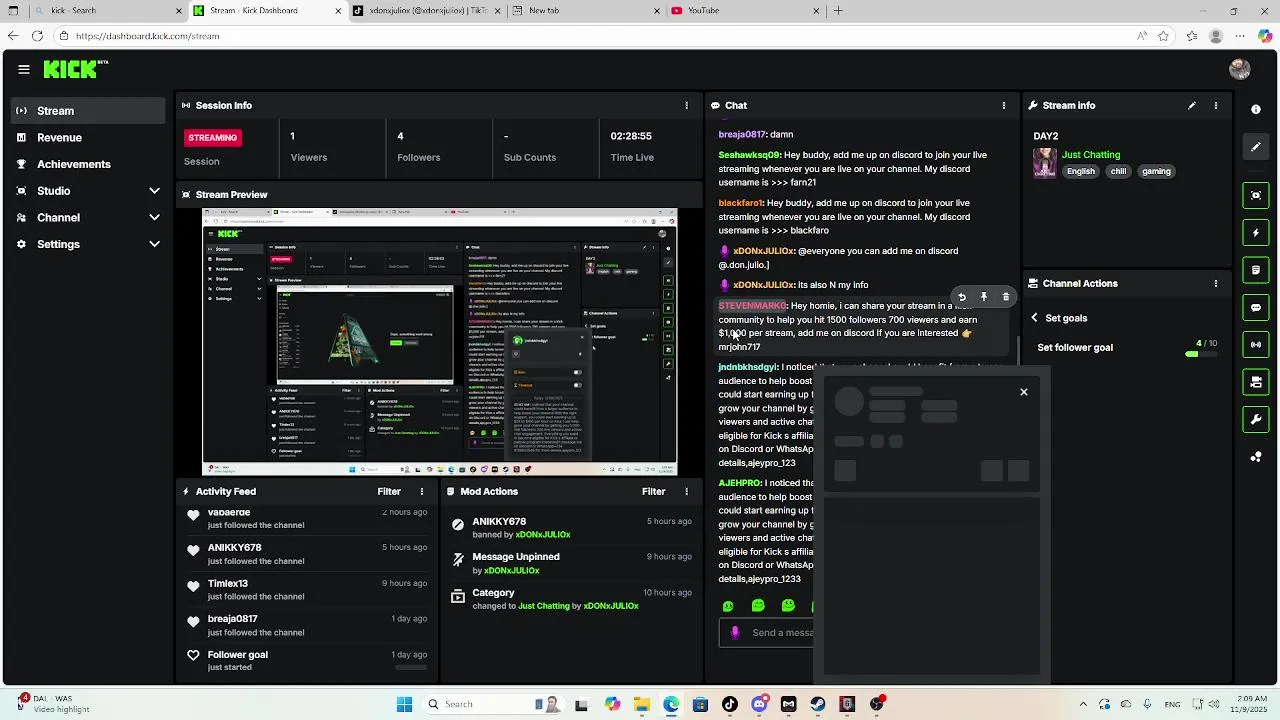Open Chat panel three-dot options
The image size is (1280, 720).
[1004, 105]
